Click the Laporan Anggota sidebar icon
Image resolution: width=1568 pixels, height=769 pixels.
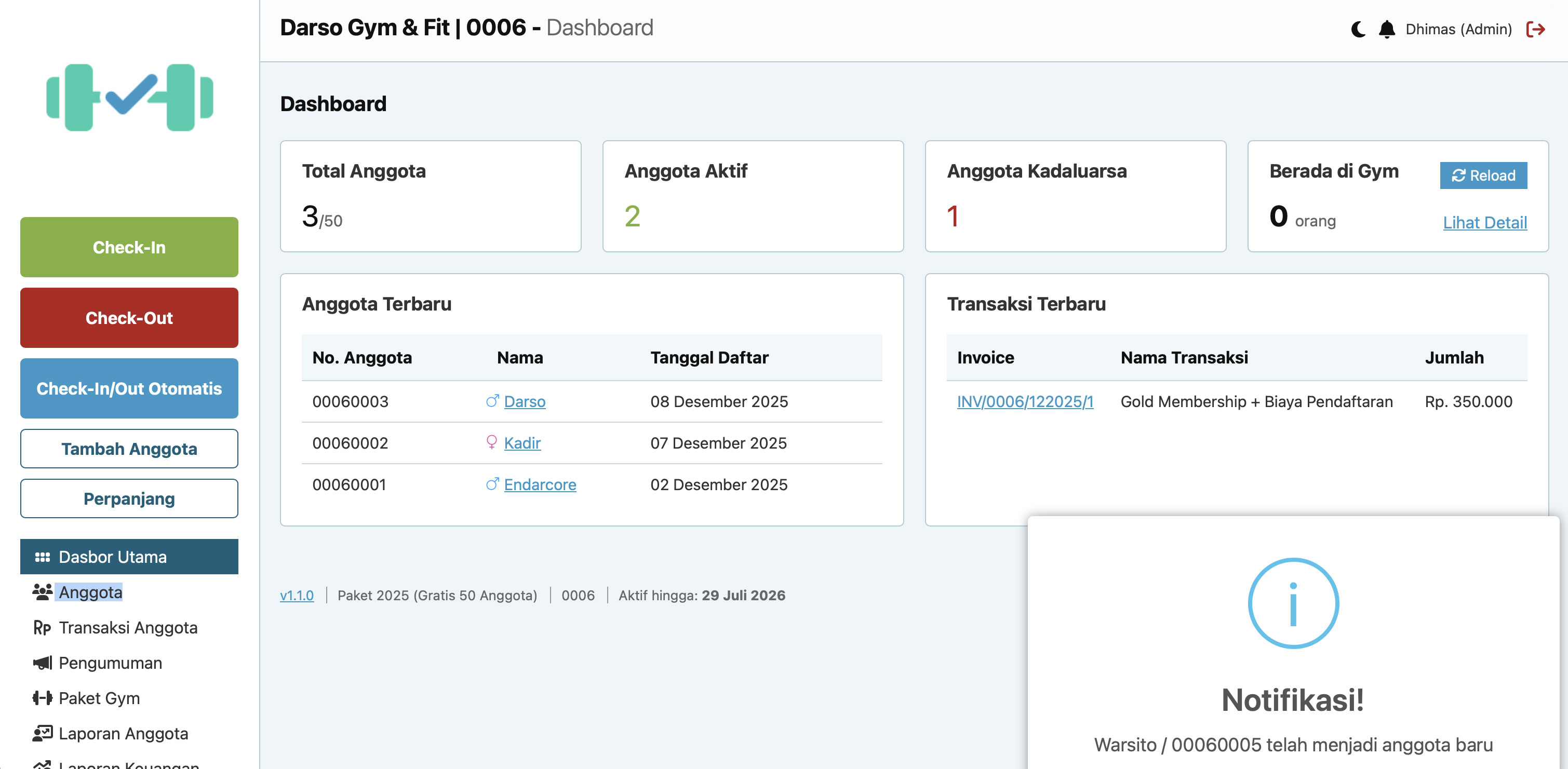(x=42, y=733)
